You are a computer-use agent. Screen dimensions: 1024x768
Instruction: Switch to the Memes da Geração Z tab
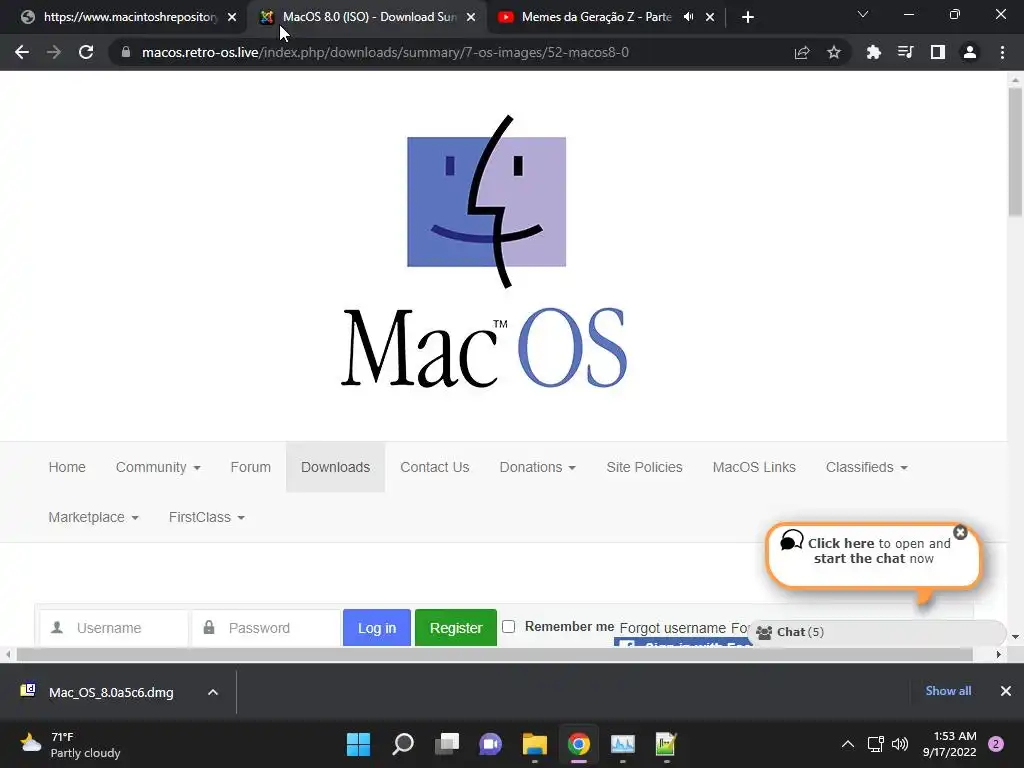tap(596, 17)
